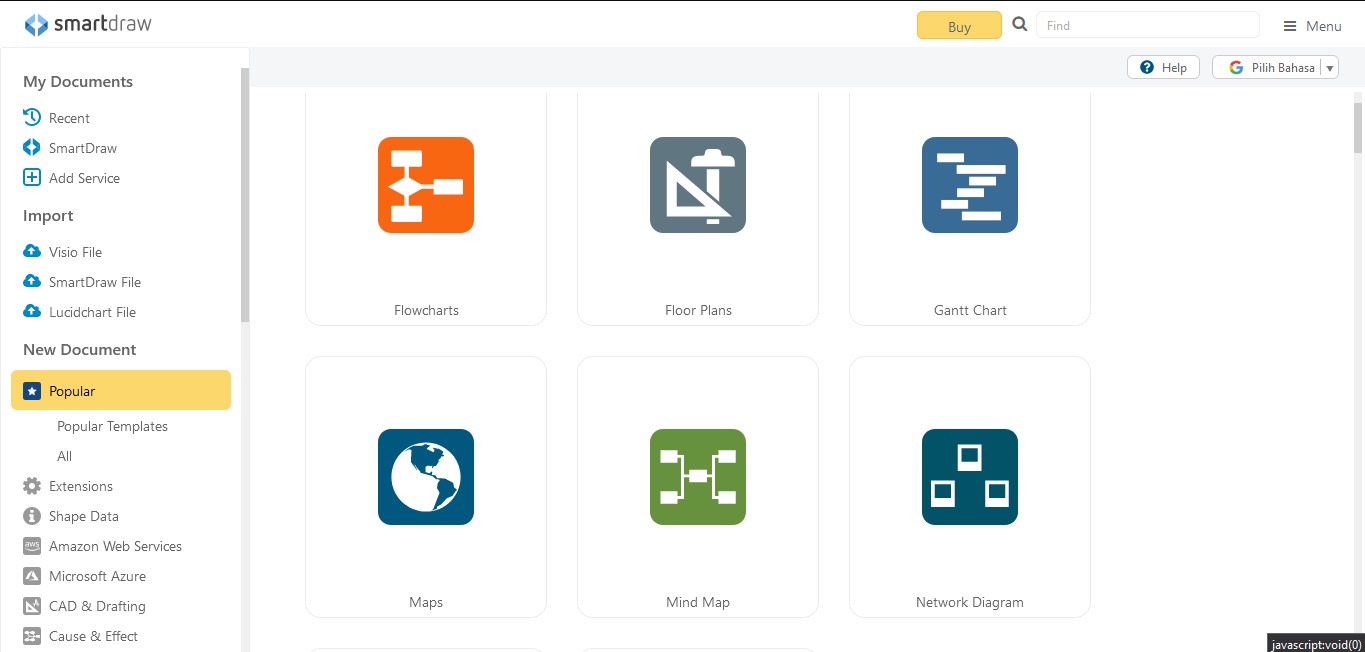Screen dimensions: 1365x652
Task: Click the SmartDraw logo in header
Action: coord(88,25)
